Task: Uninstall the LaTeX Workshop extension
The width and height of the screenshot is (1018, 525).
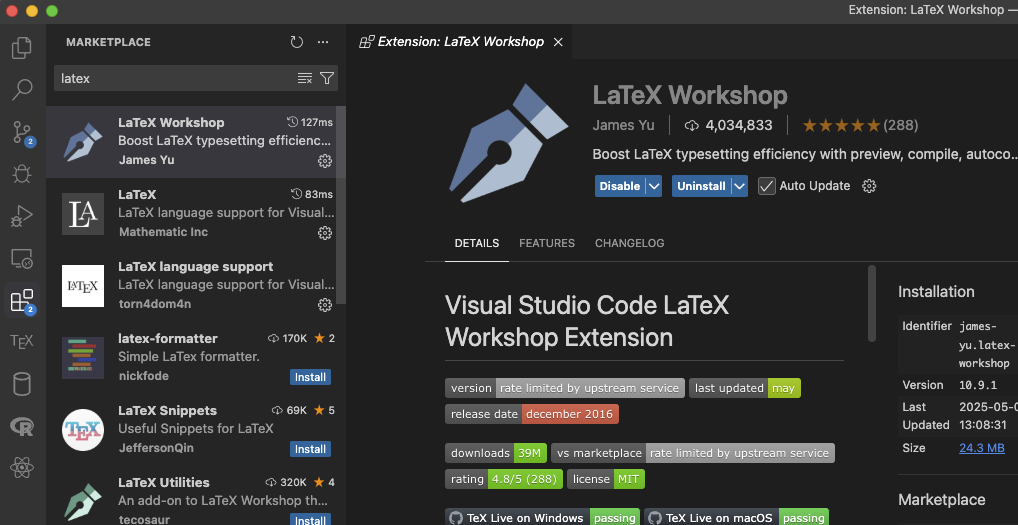Action: tap(701, 186)
